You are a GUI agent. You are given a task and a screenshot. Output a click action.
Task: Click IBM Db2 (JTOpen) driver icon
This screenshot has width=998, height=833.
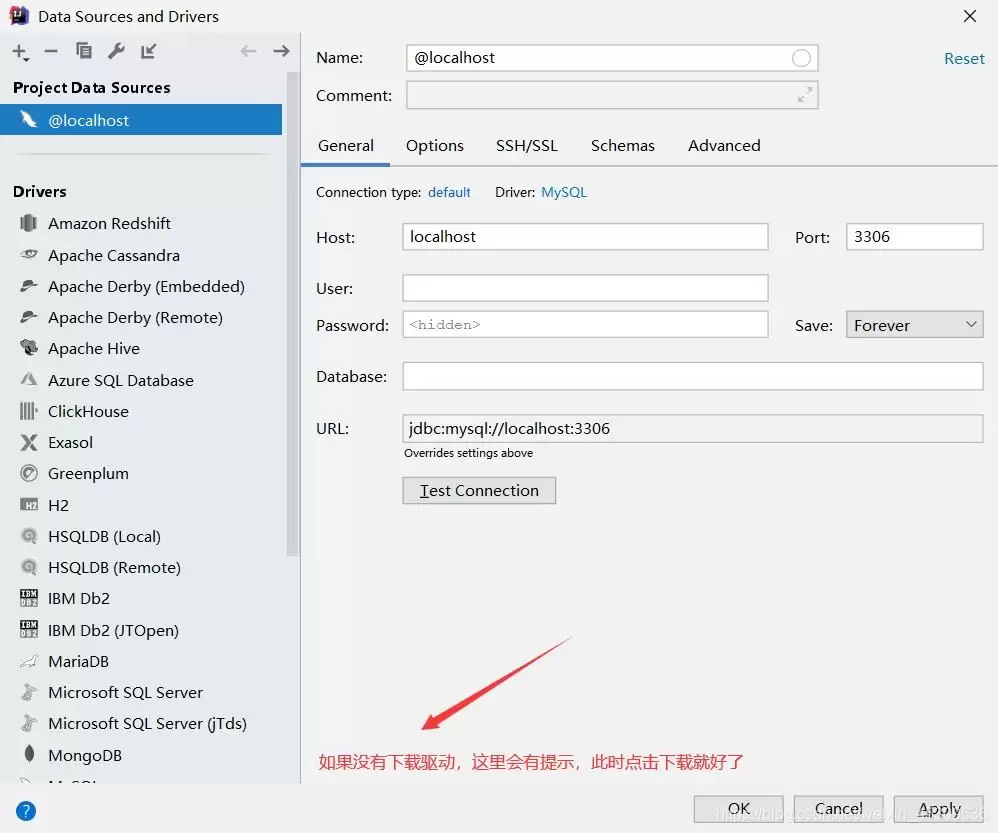click(x=29, y=629)
